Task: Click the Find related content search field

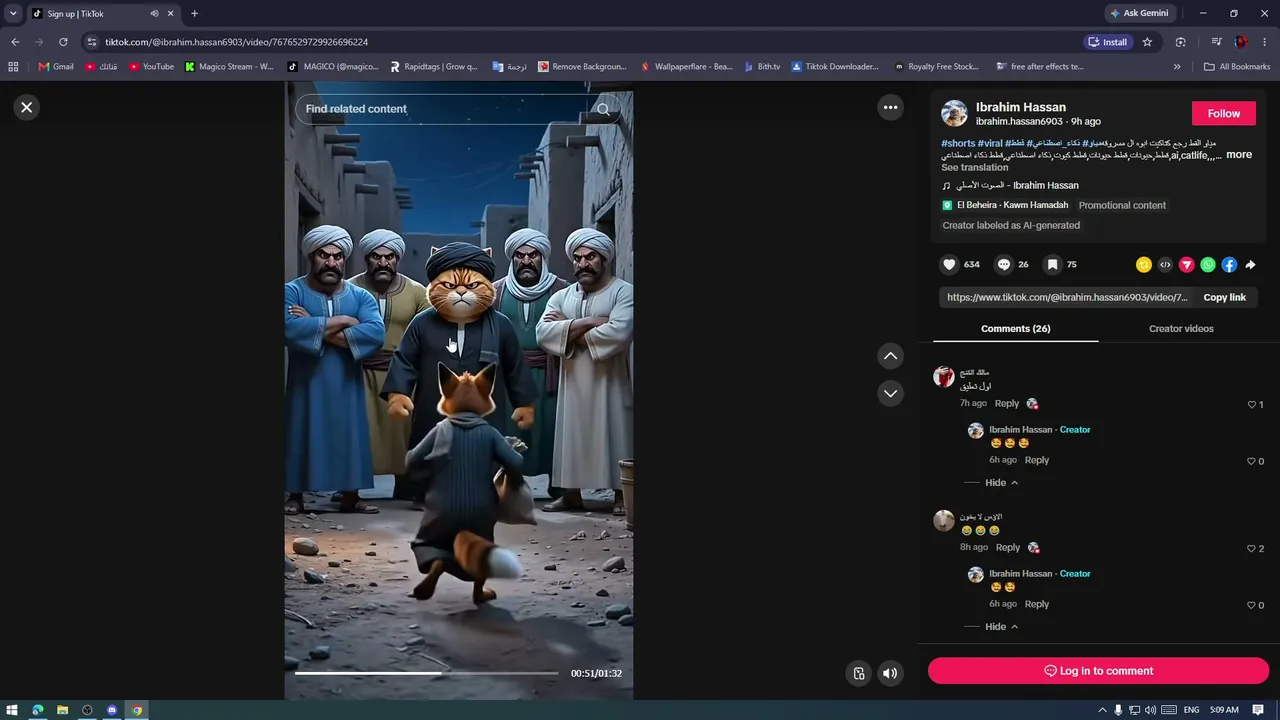Action: [458, 109]
